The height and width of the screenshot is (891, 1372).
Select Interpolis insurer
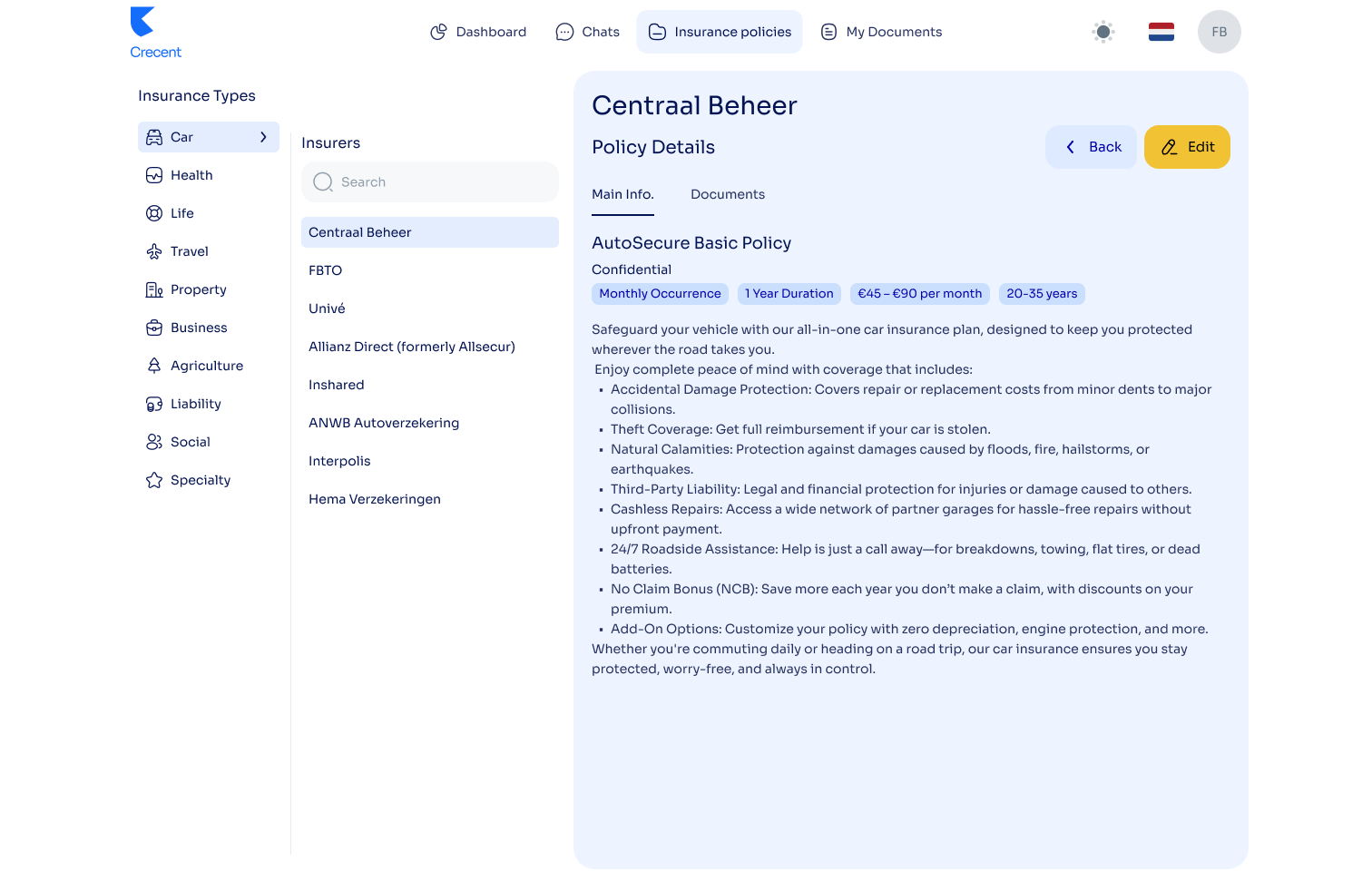[x=430, y=461]
